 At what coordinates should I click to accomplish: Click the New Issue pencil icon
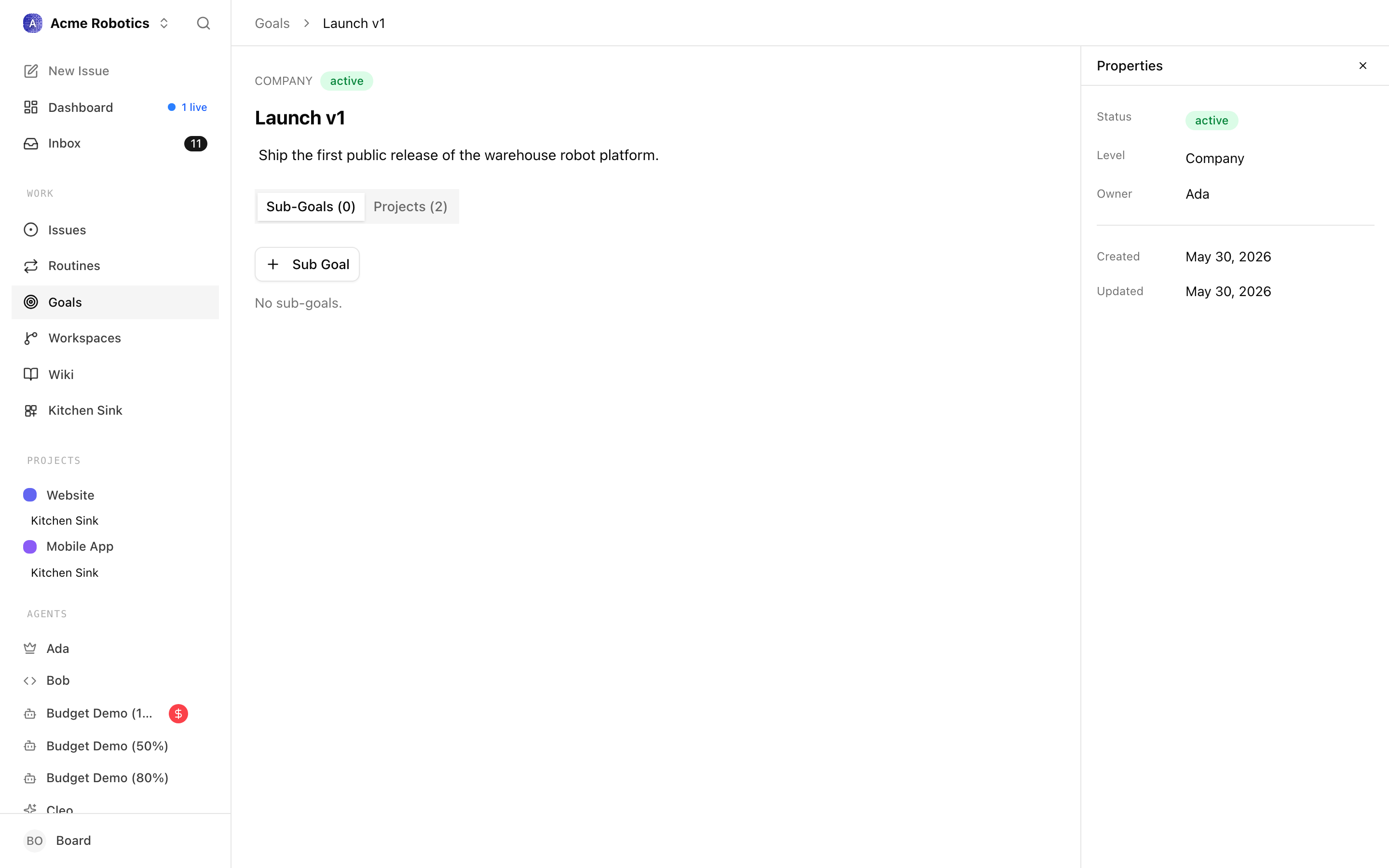click(x=31, y=70)
